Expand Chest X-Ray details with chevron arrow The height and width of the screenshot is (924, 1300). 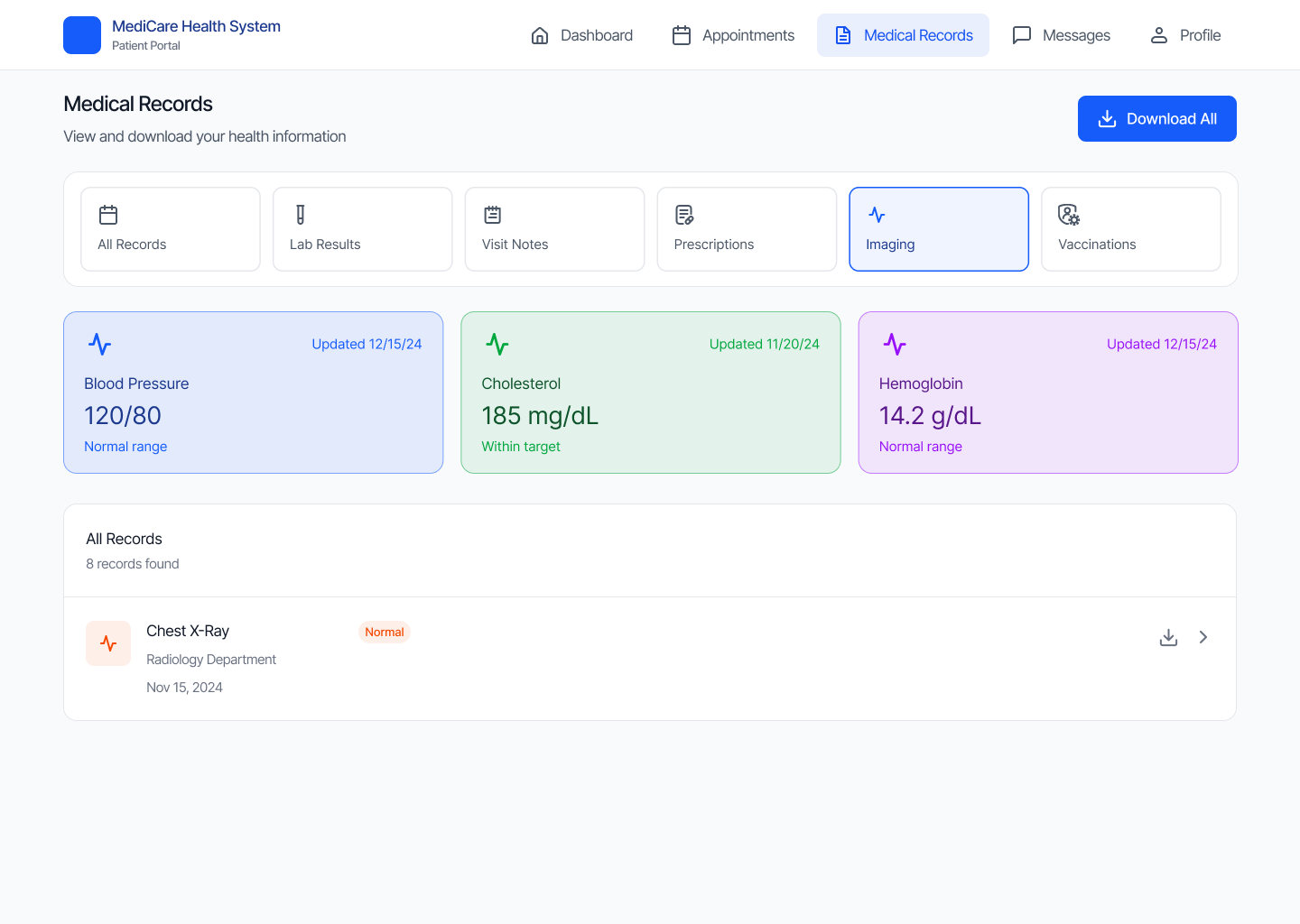point(1203,637)
